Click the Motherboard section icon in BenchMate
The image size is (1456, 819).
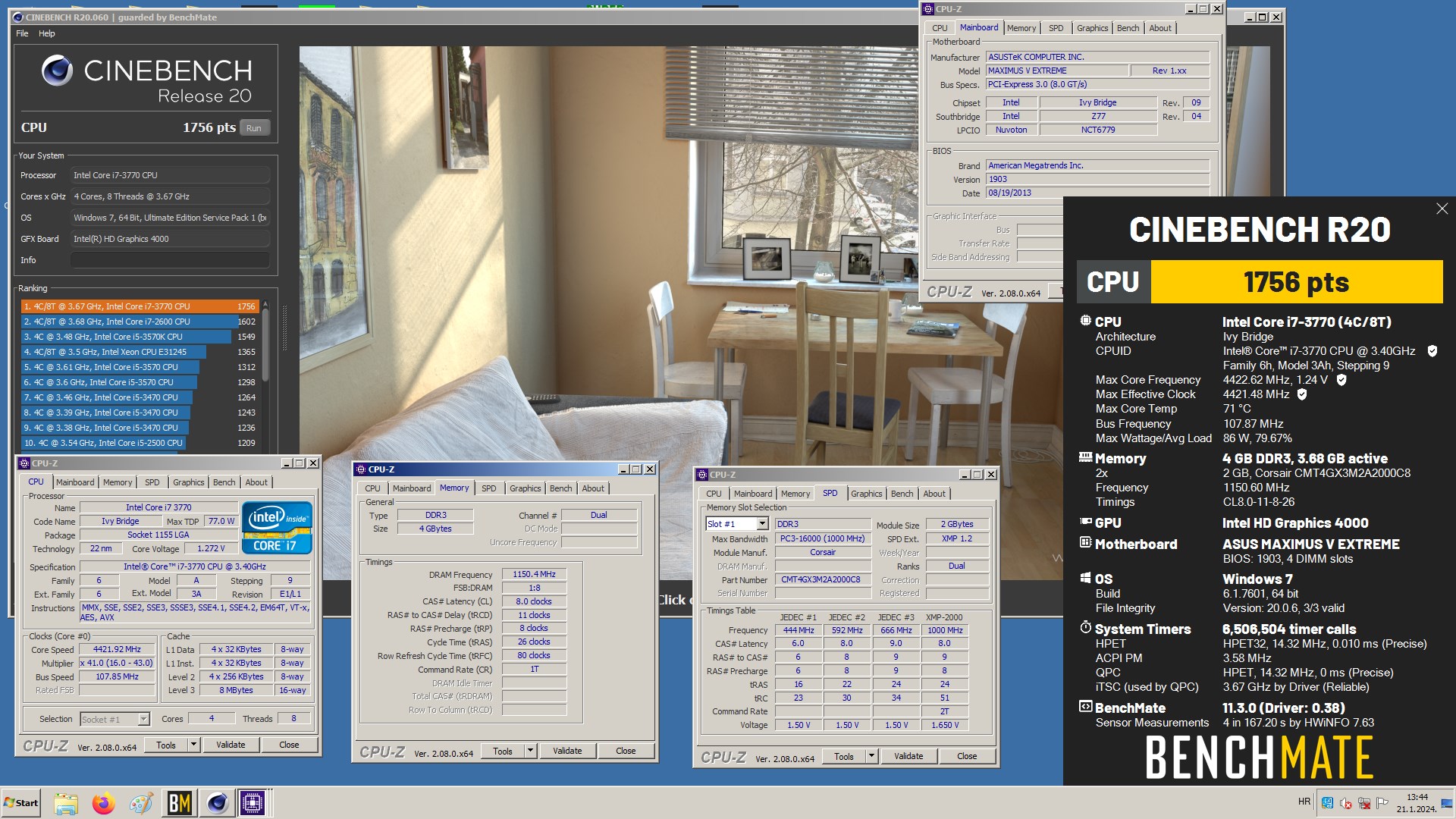[x=1085, y=543]
